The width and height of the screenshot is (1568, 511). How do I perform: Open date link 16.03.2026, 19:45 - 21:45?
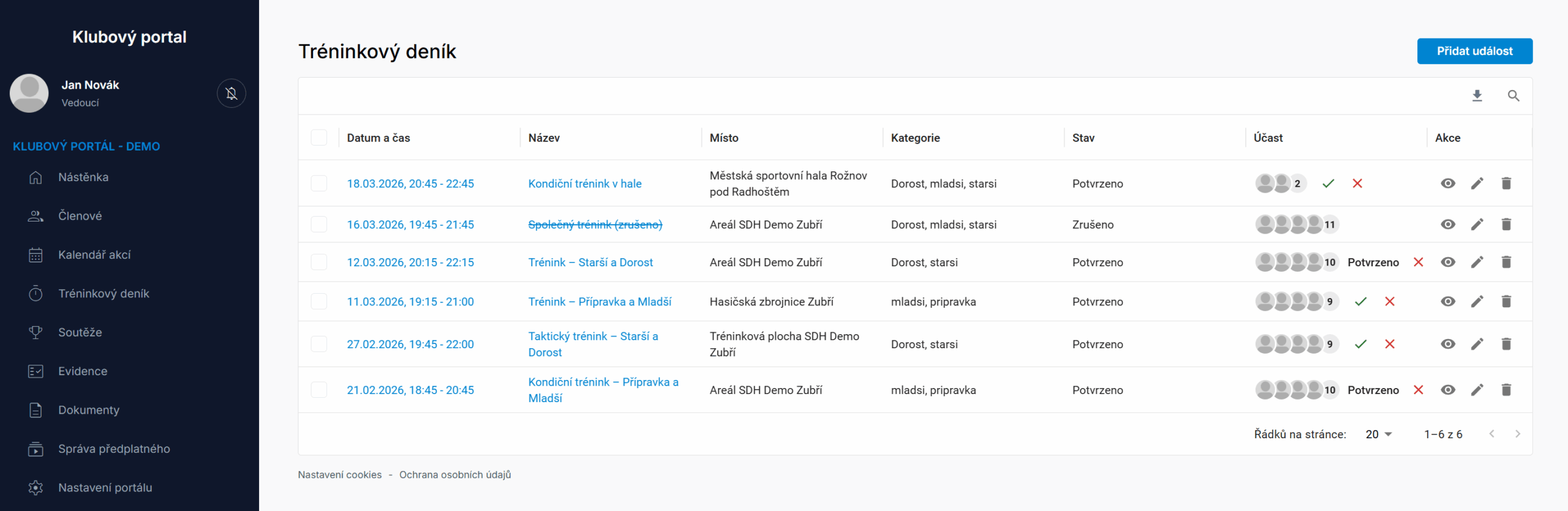(x=410, y=225)
